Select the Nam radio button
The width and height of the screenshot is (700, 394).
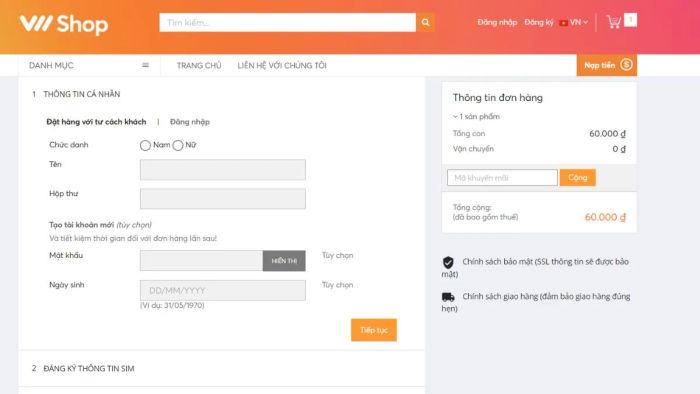pyautogui.click(x=145, y=145)
